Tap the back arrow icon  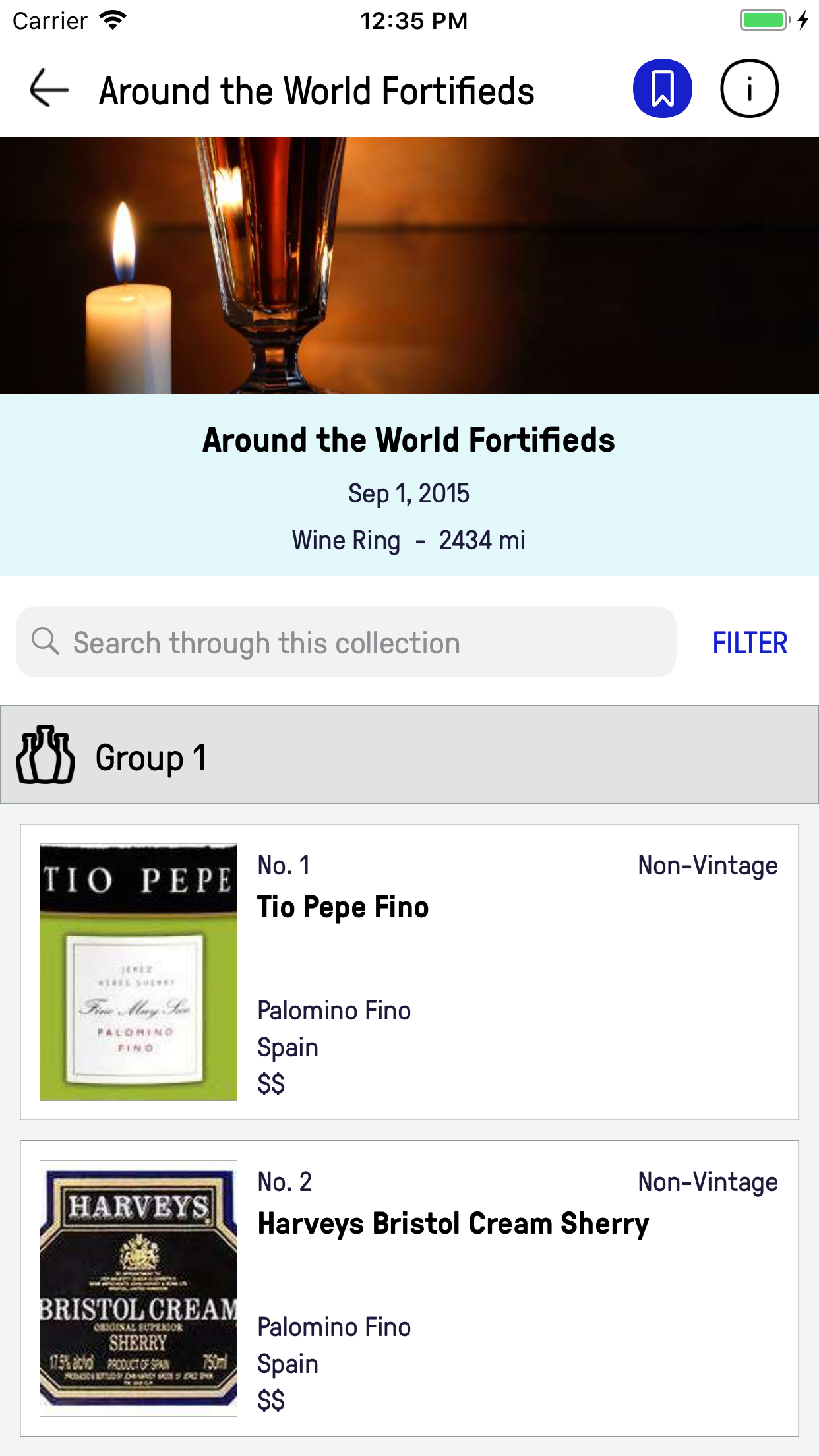49,88
